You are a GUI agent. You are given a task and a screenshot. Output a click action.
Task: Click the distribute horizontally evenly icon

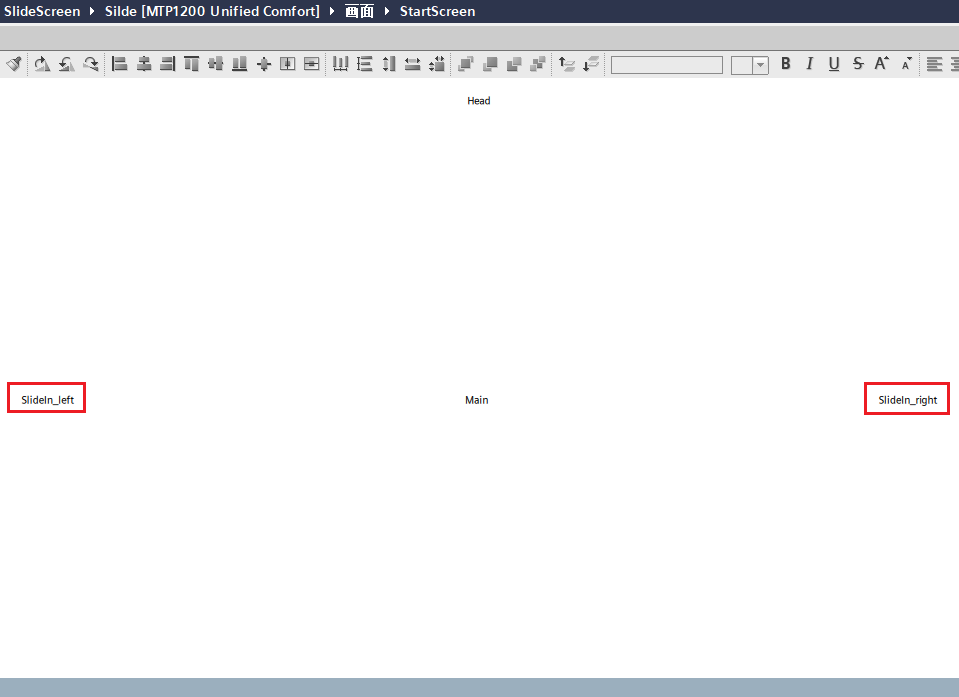[340, 64]
